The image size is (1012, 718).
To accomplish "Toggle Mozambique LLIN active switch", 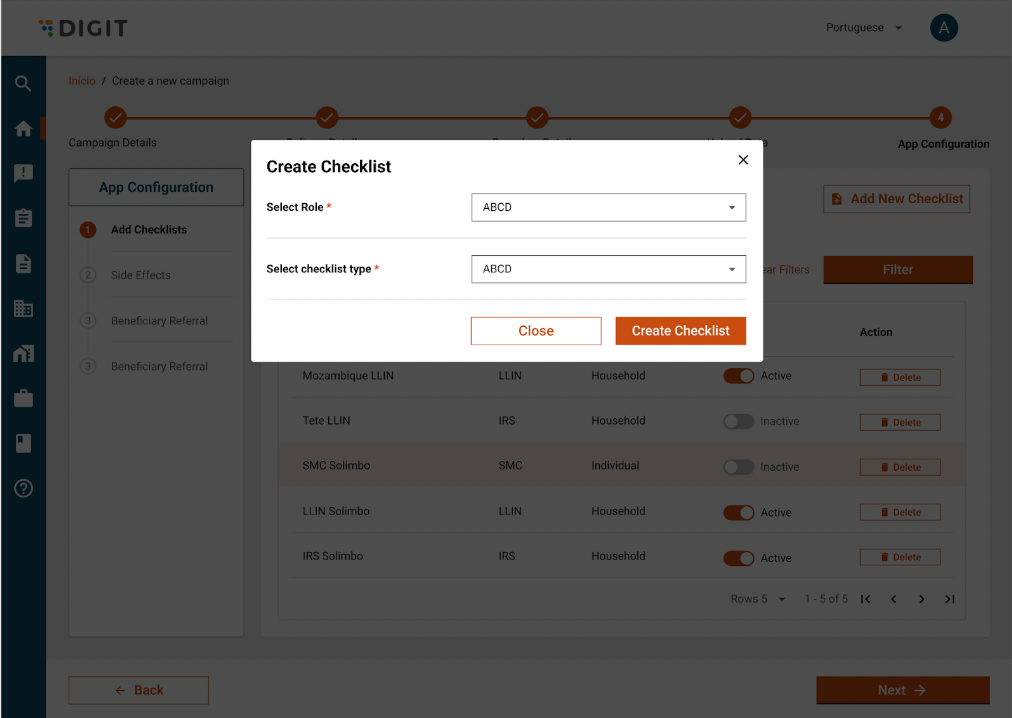I will click(x=738, y=376).
